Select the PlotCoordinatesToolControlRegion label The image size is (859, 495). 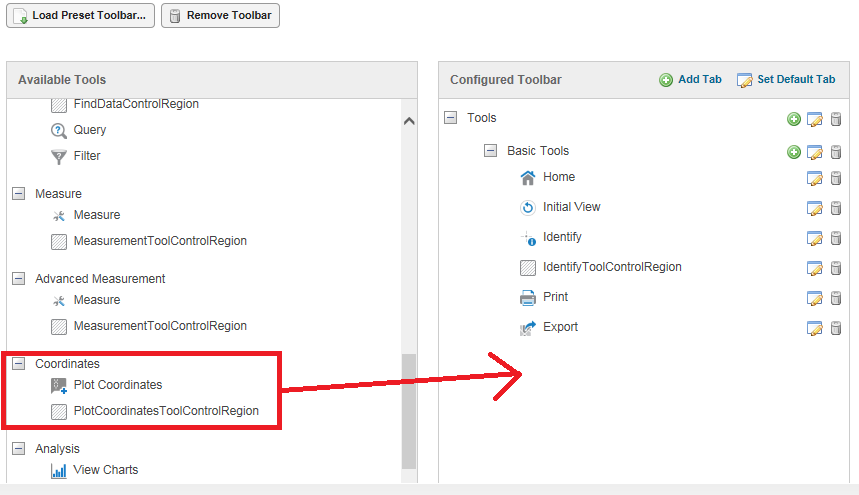166,411
